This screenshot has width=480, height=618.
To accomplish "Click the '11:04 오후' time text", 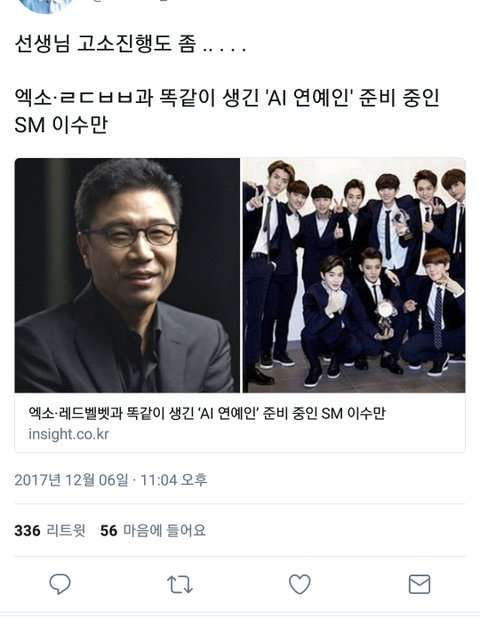I will tap(174, 480).
